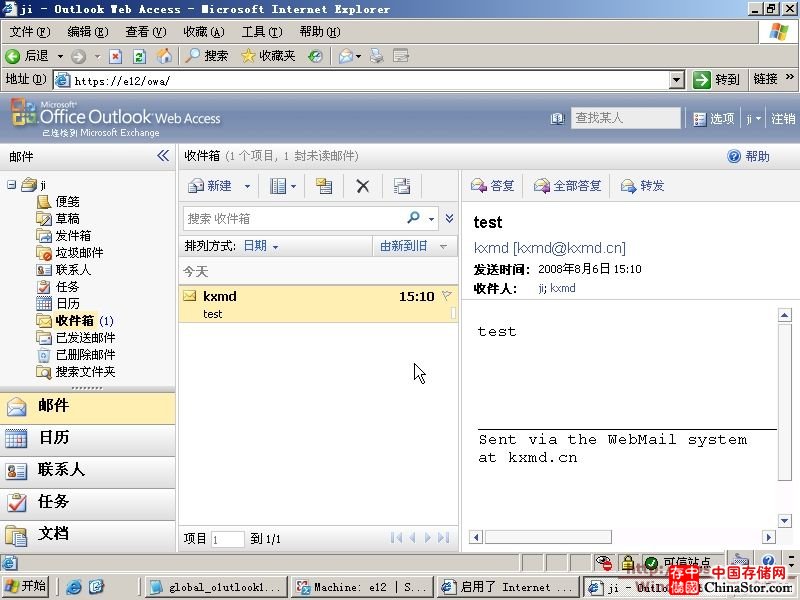Collapse the ji mailbox tree node
The height and width of the screenshot is (600, 800).
pyautogui.click(x=11, y=185)
